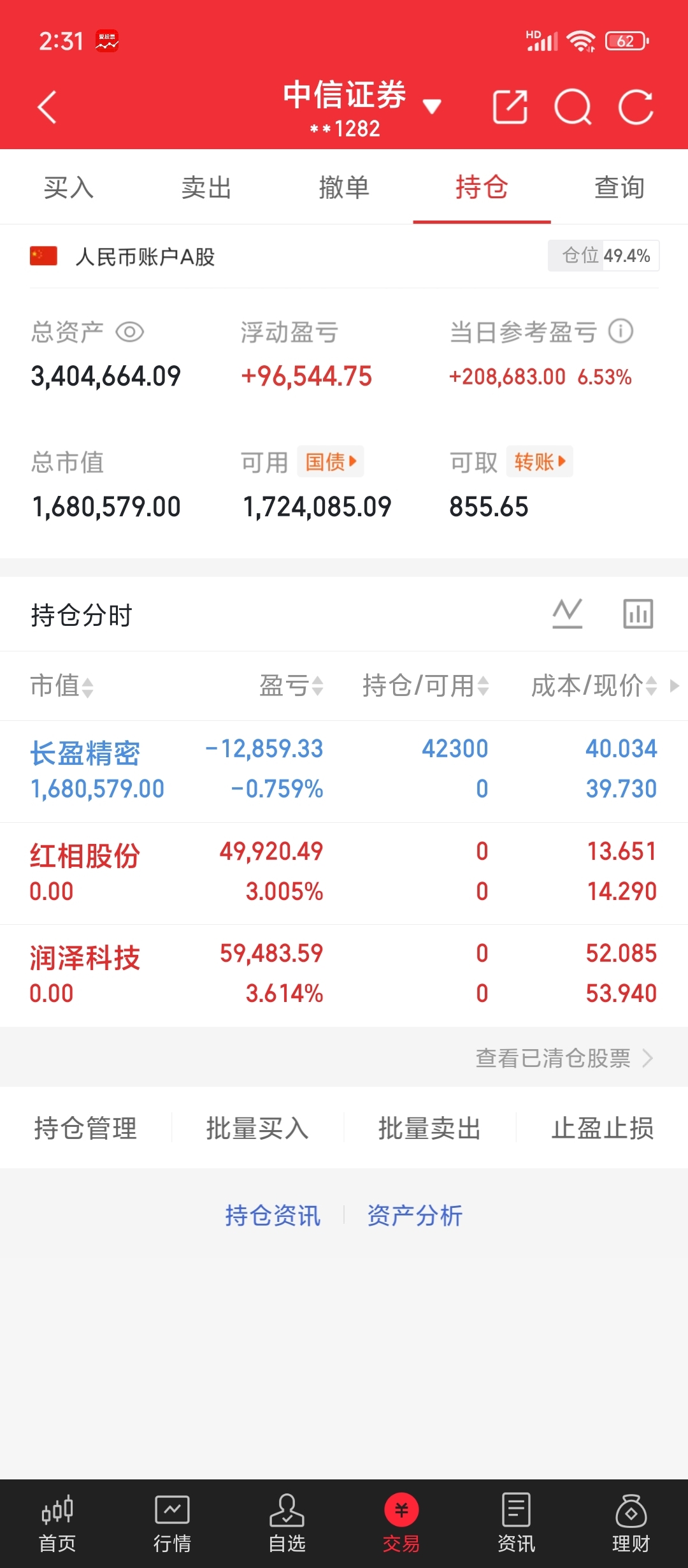Tap the back arrow icon
The height and width of the screenshot is (1568, 688).
pos(47,107)
